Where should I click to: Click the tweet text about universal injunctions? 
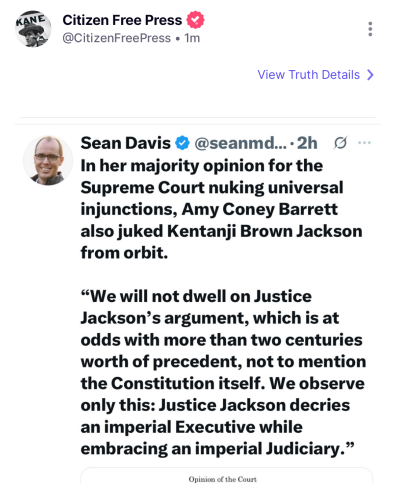(x=222, y=209)
